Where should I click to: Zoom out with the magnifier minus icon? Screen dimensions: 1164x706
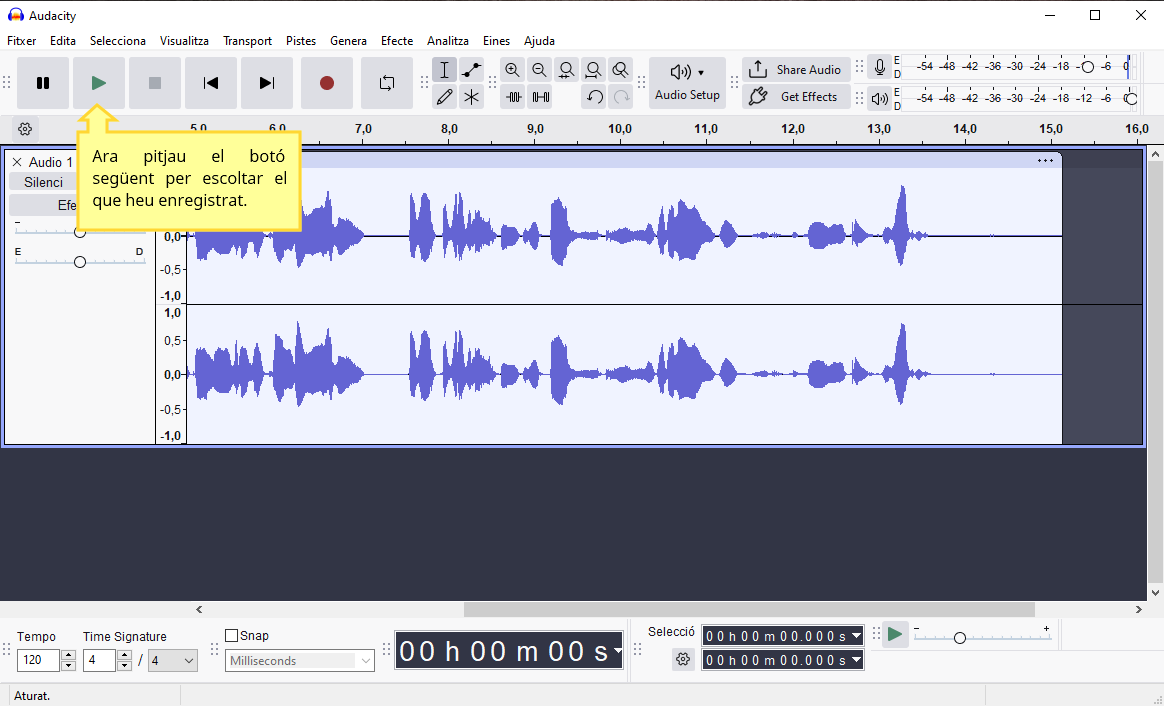[x=540, y=71]
